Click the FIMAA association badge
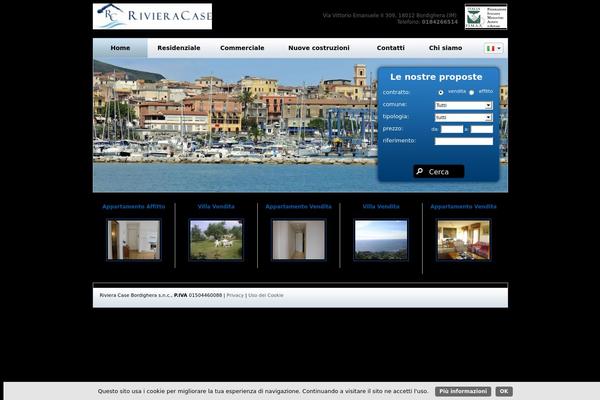 486,16
